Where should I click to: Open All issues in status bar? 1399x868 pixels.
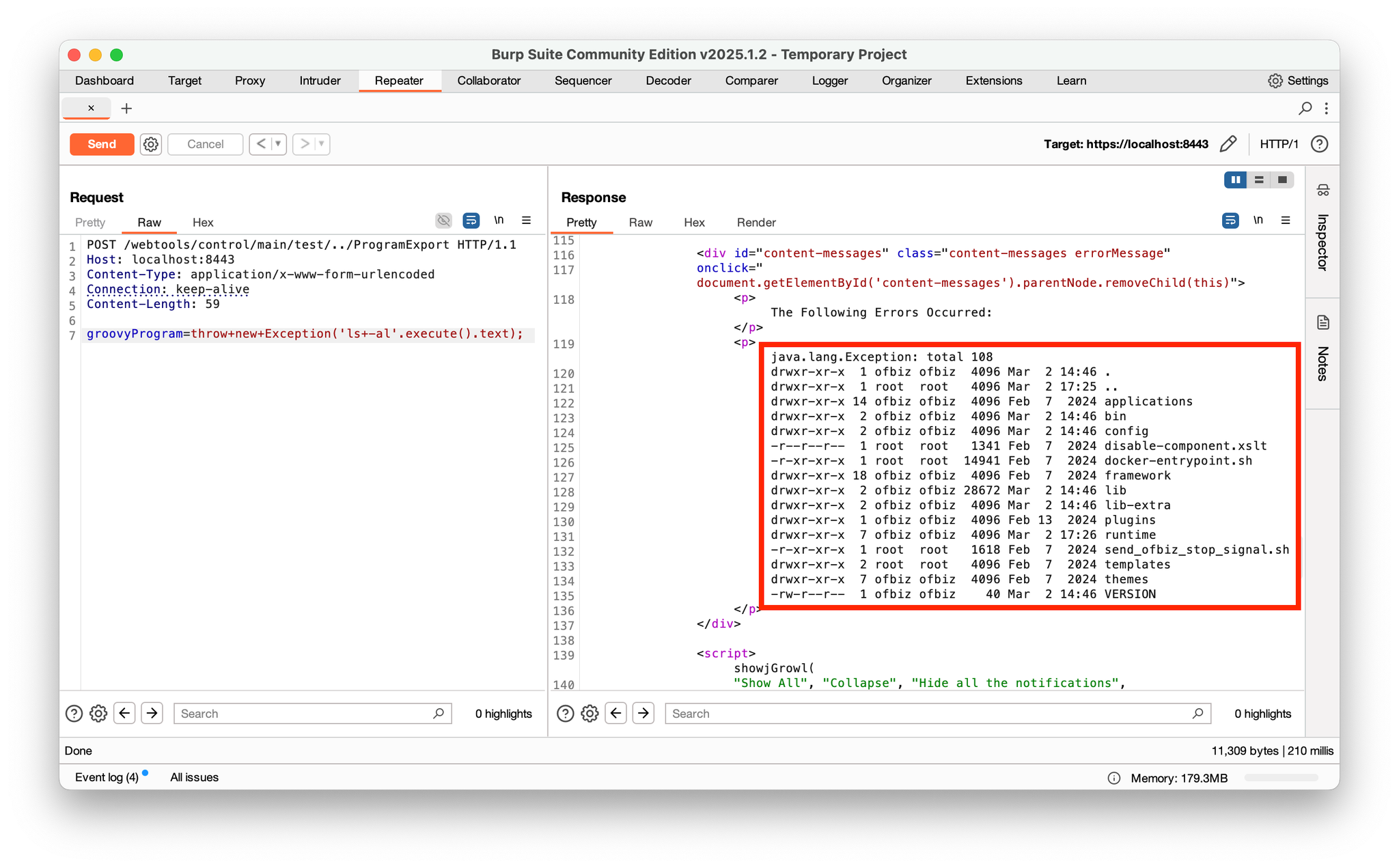tap(194, 777)
